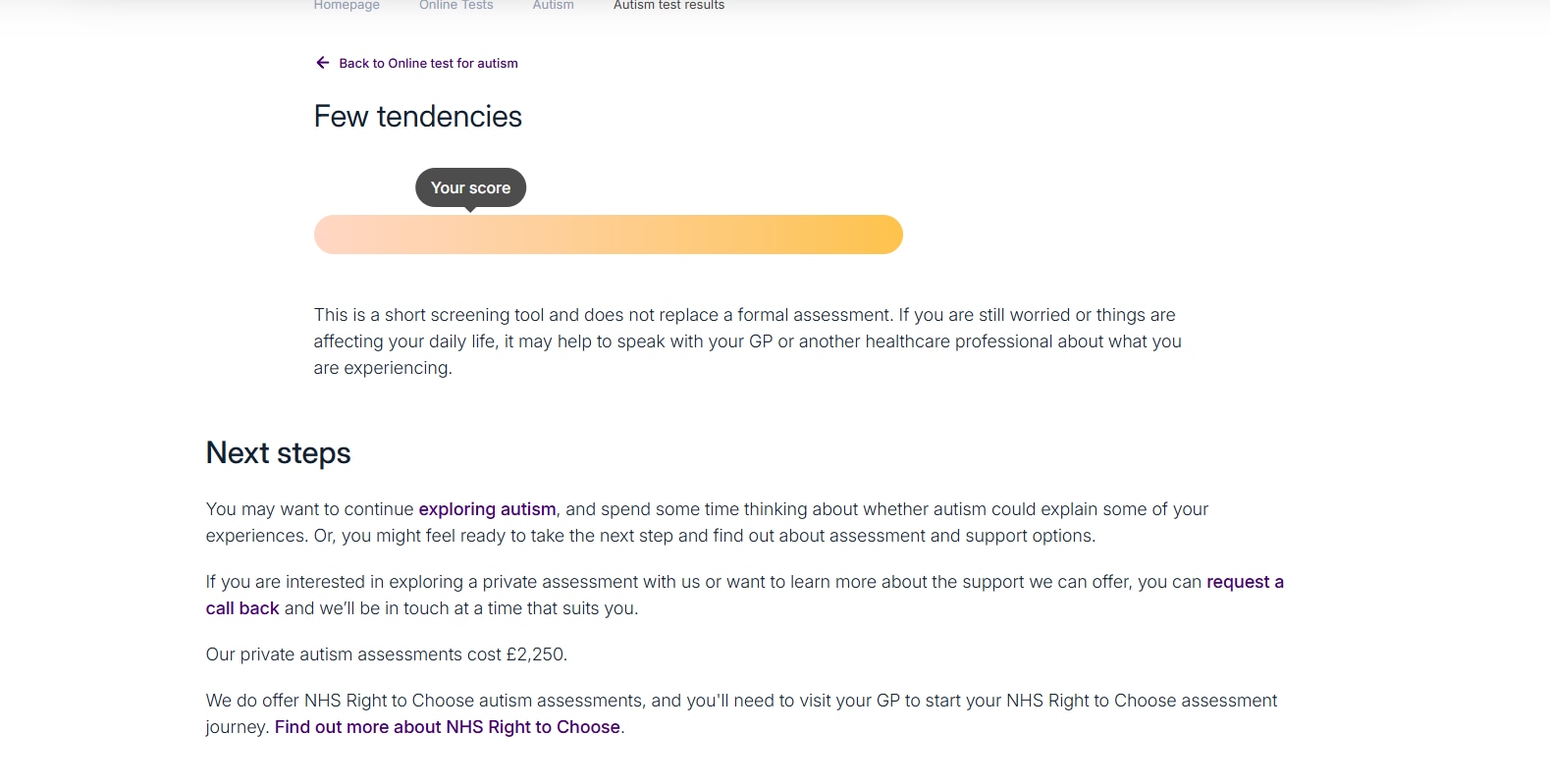Click the pale pink start of score bar
Screen dimensions: 1550x784
click(339, 235)
